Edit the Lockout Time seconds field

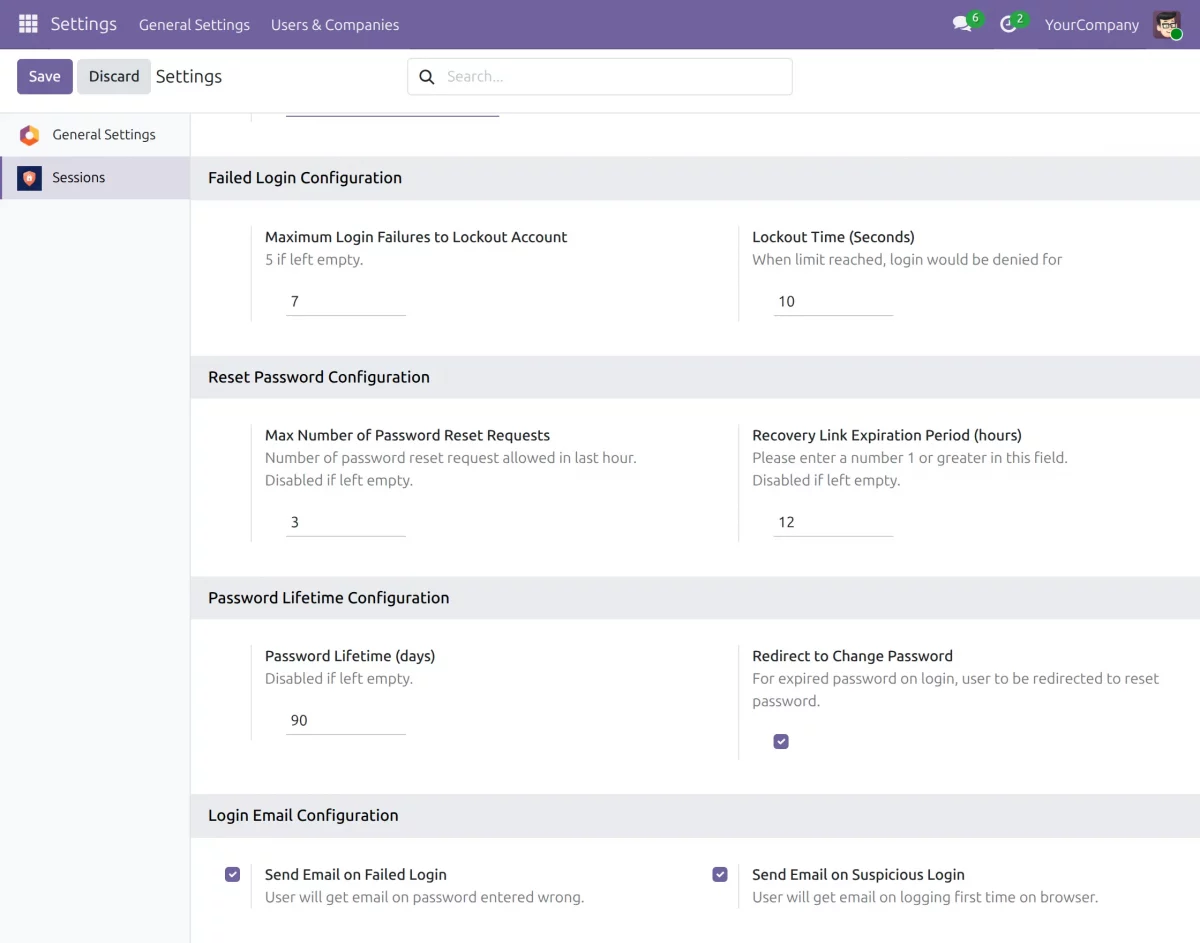click(833, 302)
